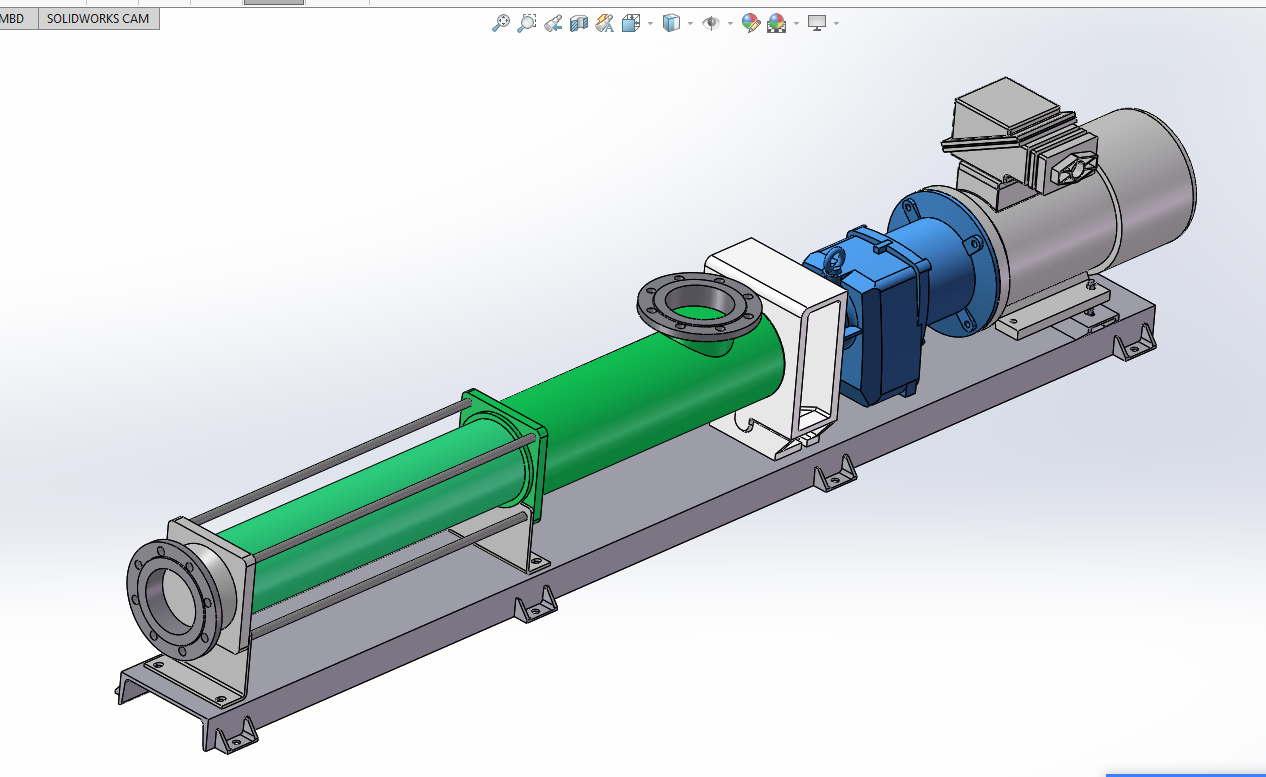Click the Display Style icon
The image size is (1266, 777).
[671, 23]
